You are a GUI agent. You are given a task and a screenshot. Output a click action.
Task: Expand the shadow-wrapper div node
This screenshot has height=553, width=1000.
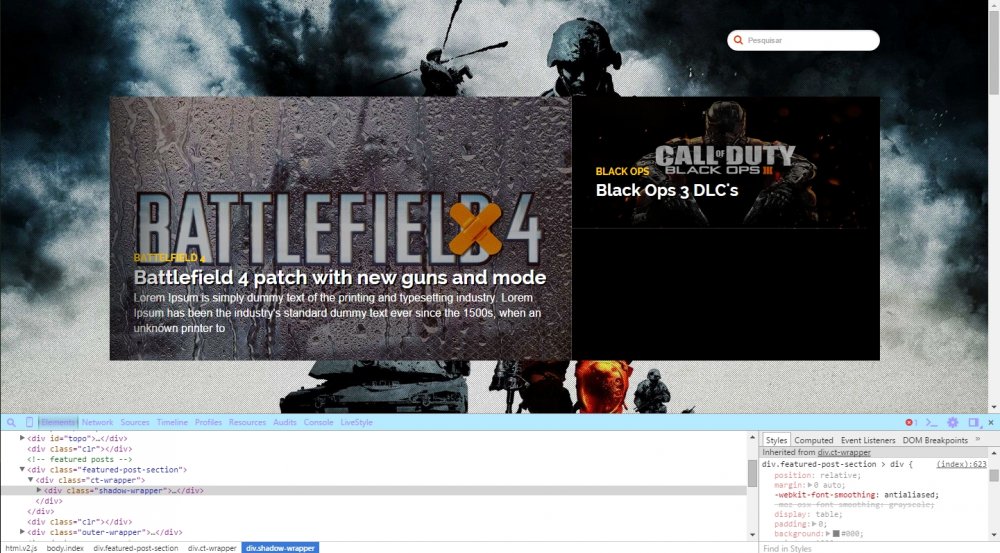tap(39, 490)
